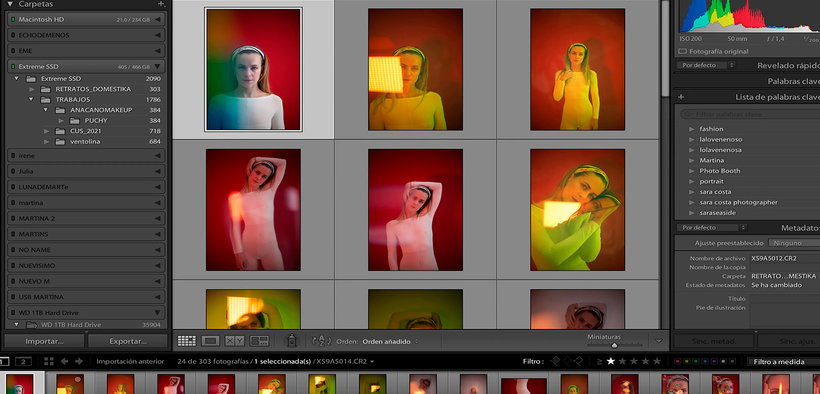Move the Miniaturas thumbnail size slider

[x=614, y=345]
